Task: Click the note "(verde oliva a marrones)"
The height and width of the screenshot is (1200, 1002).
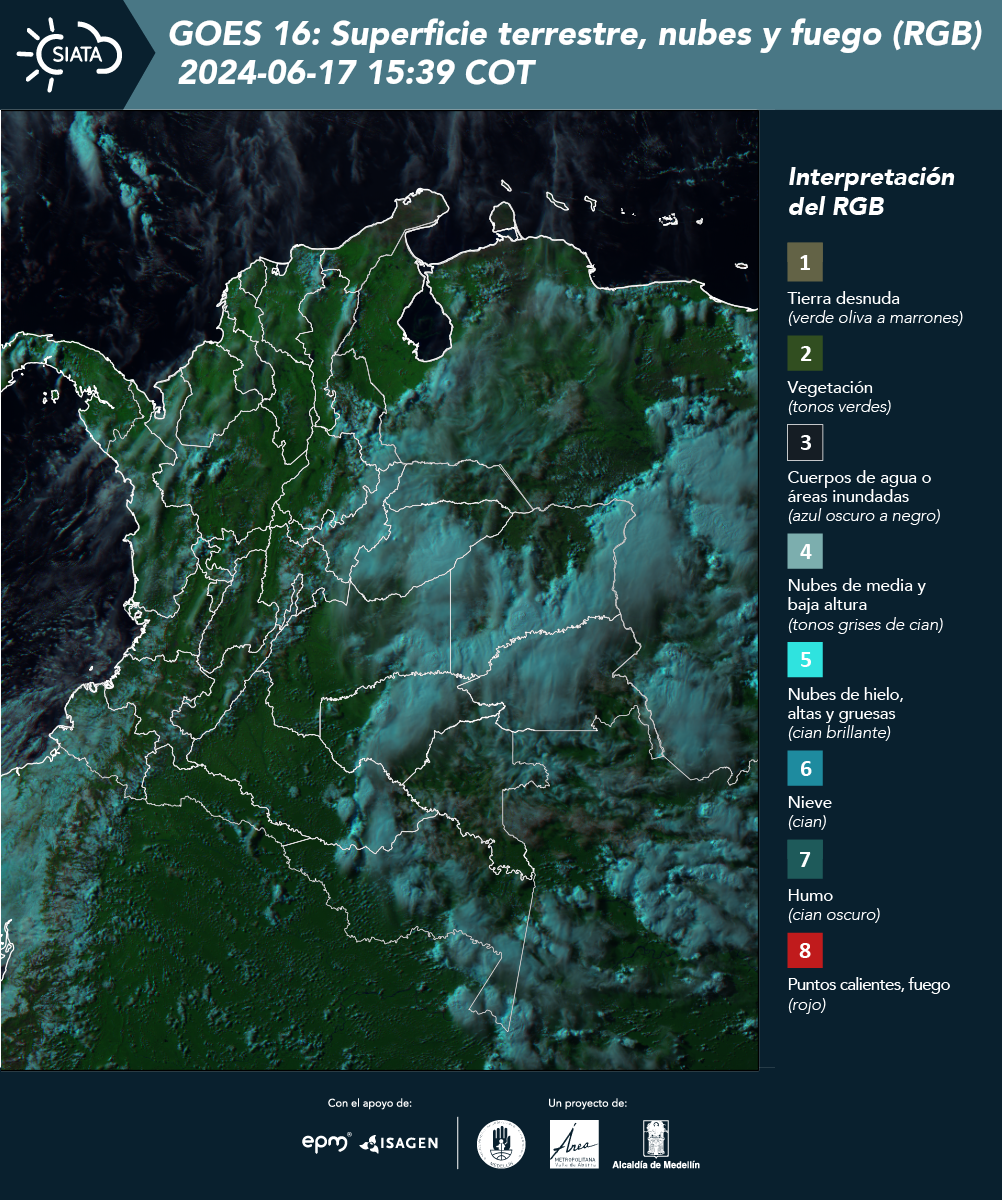Action: pos(875,318)
